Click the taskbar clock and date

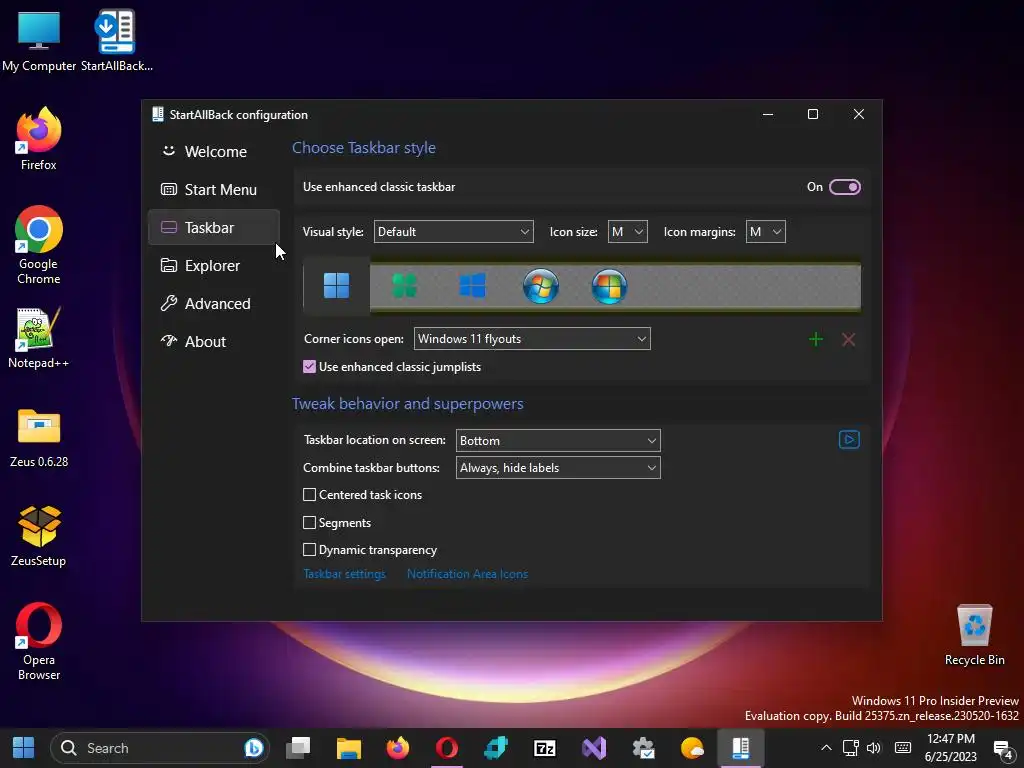tap(951, 748)
